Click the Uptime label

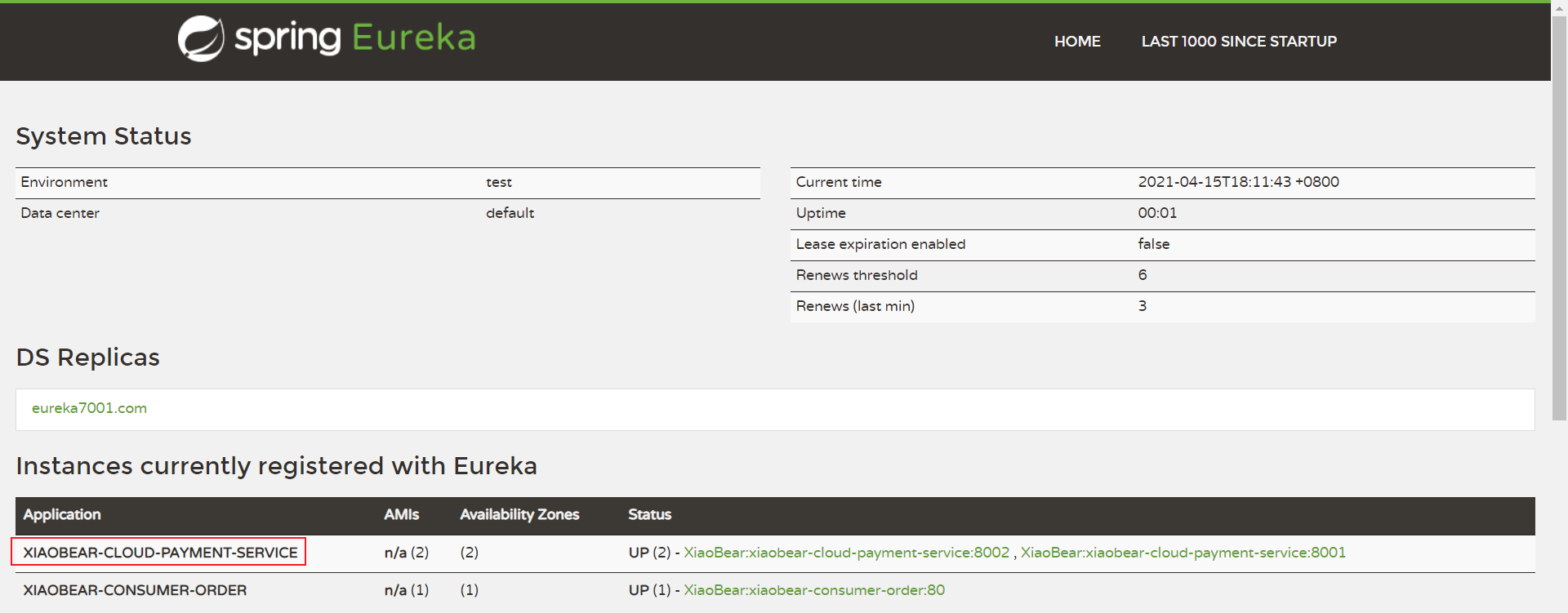click(x=821, y=213)
